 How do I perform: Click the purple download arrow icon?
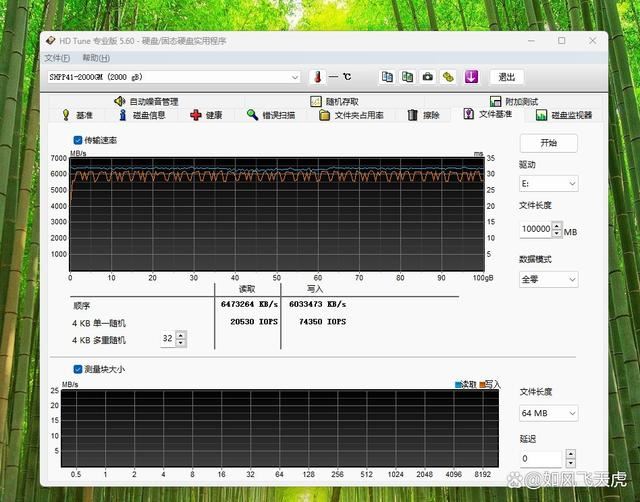point(471,77)
